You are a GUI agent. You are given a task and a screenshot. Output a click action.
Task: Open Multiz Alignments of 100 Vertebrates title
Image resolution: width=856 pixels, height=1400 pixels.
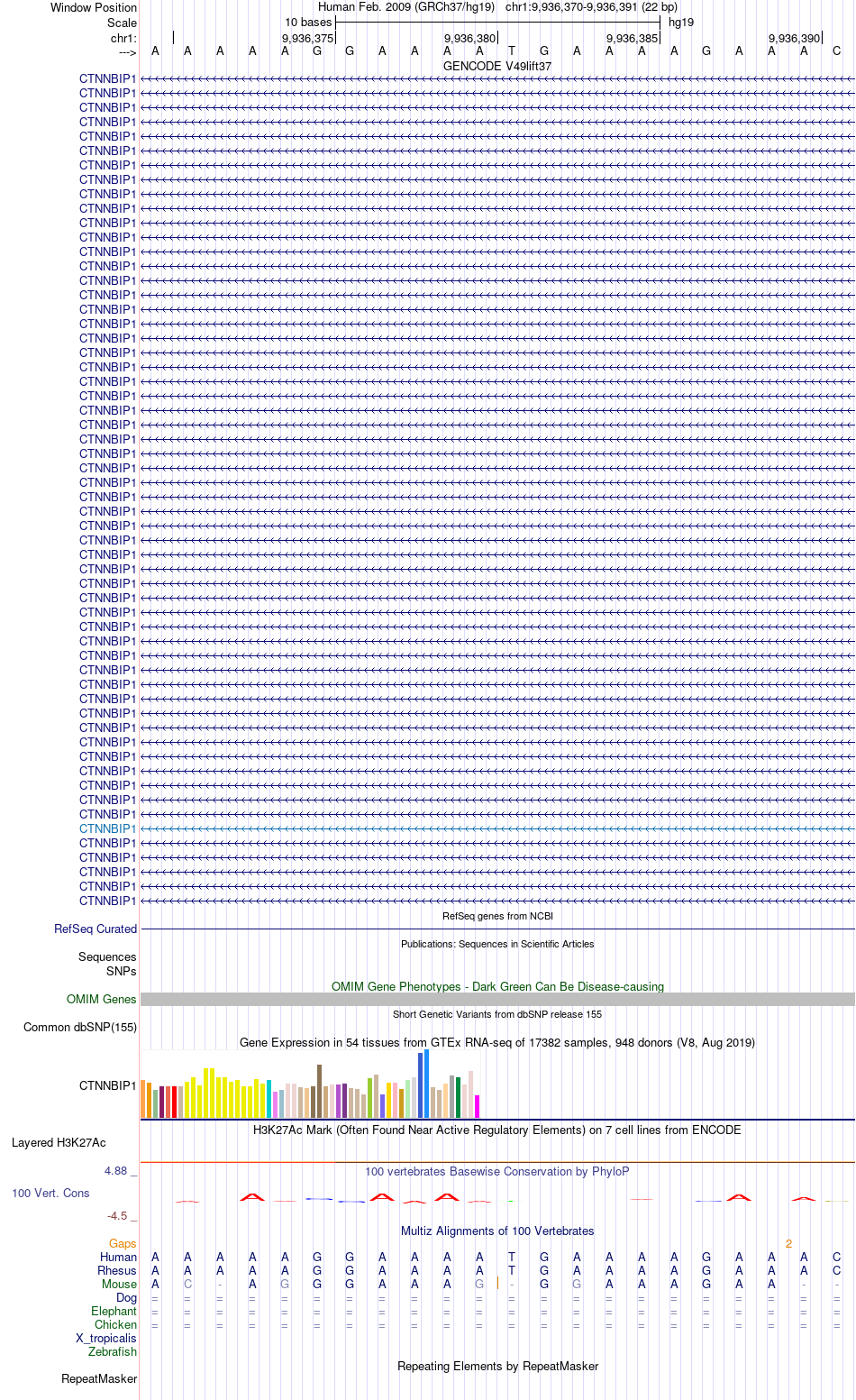(497, 1231)
